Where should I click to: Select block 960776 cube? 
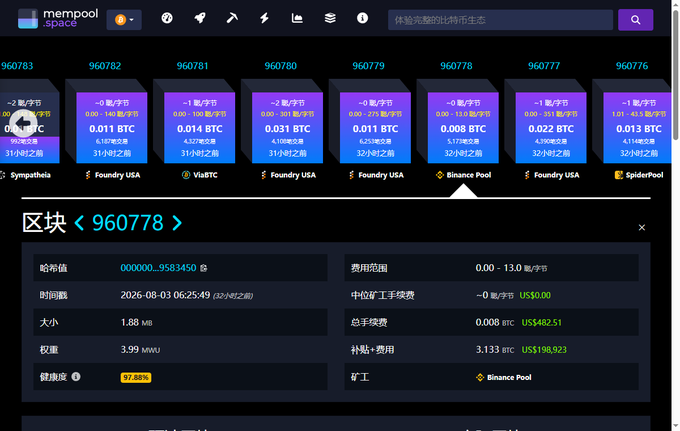tap(638, 128)
